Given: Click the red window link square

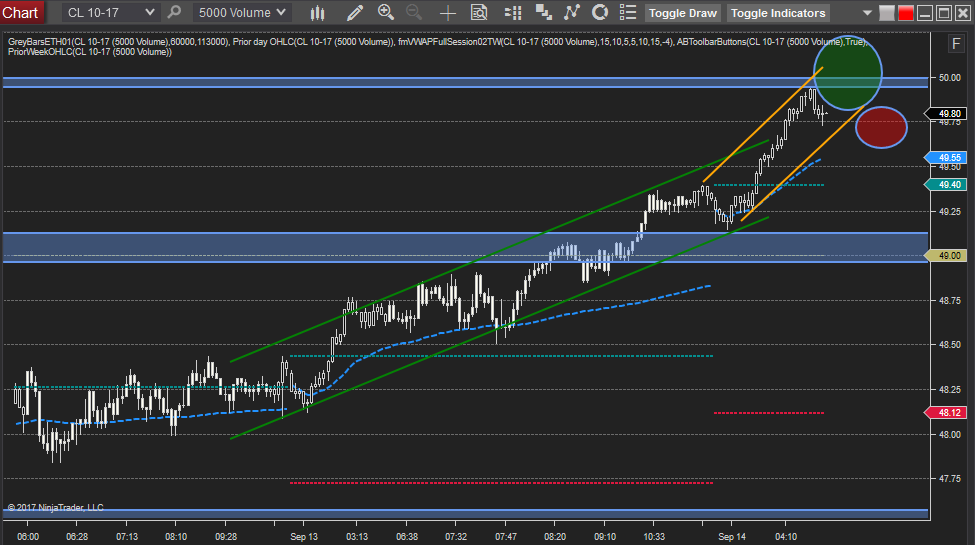Looking at the screenshot, I should click(x=906, y=13).
